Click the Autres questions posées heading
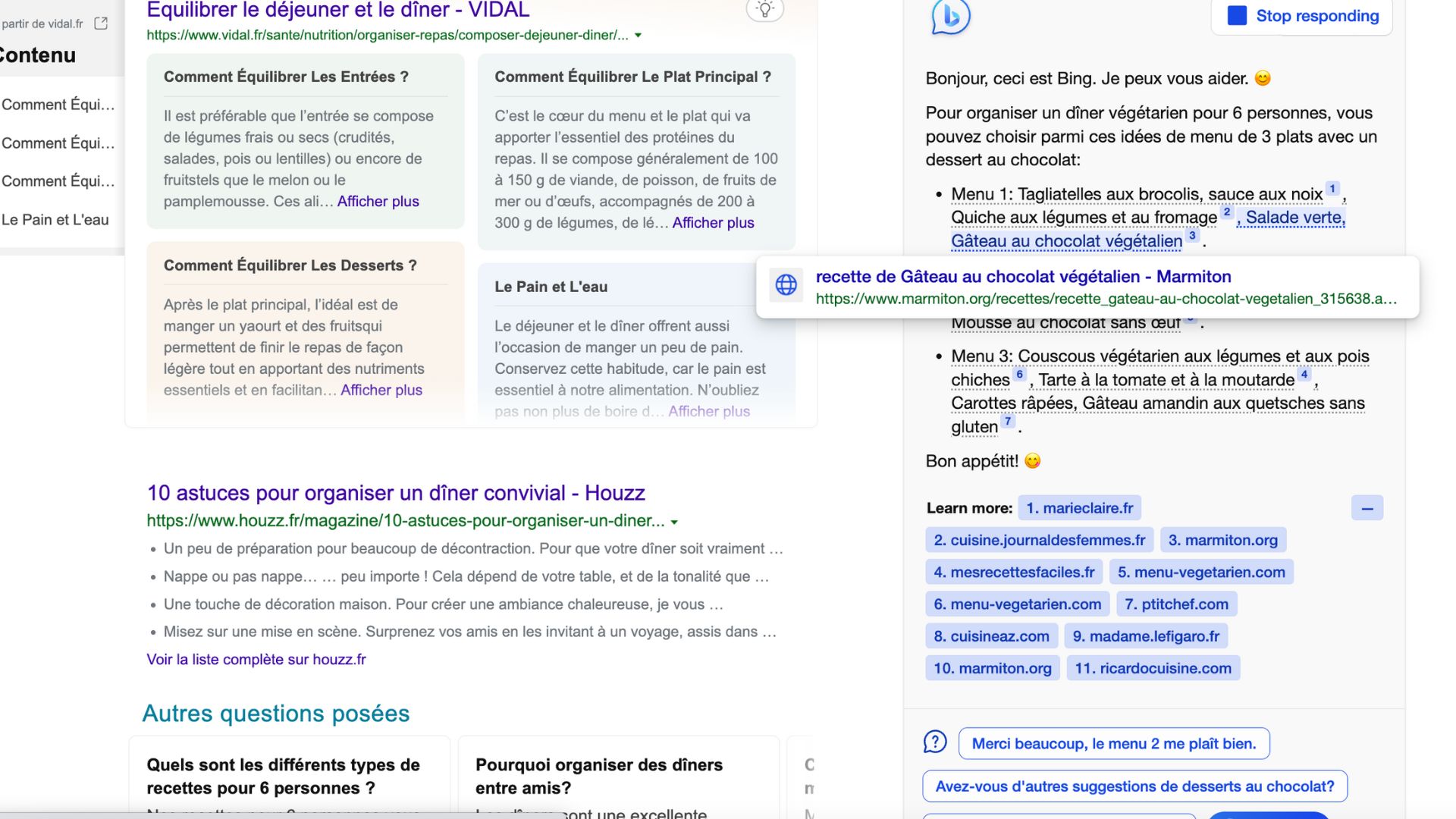The width and height of the screenshot is (1456, 819). (276, 714)
